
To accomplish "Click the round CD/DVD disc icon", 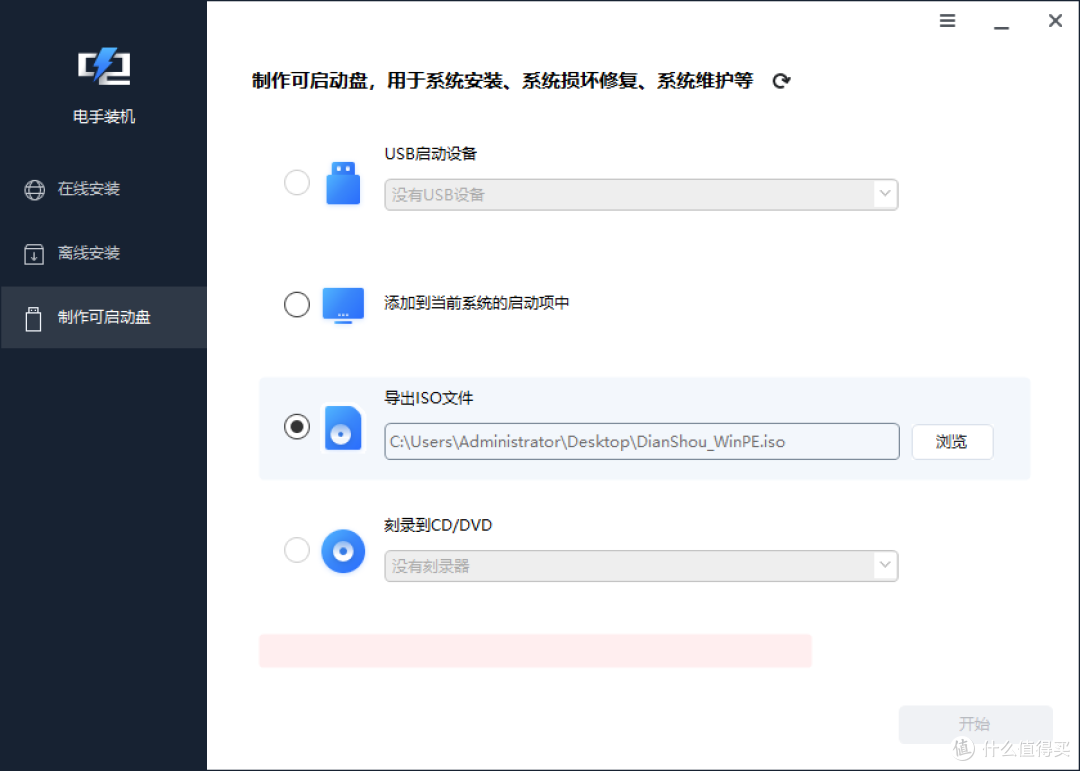I will (x=343, y=551).
